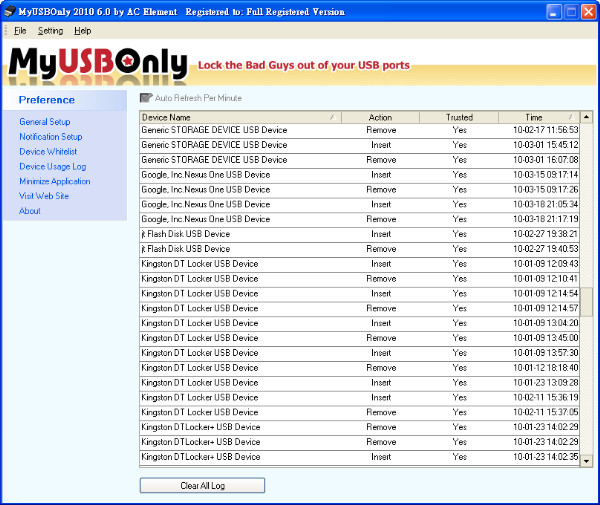Sort by Device Name column header
Screen dimensions: 600x505
point(240,117)
